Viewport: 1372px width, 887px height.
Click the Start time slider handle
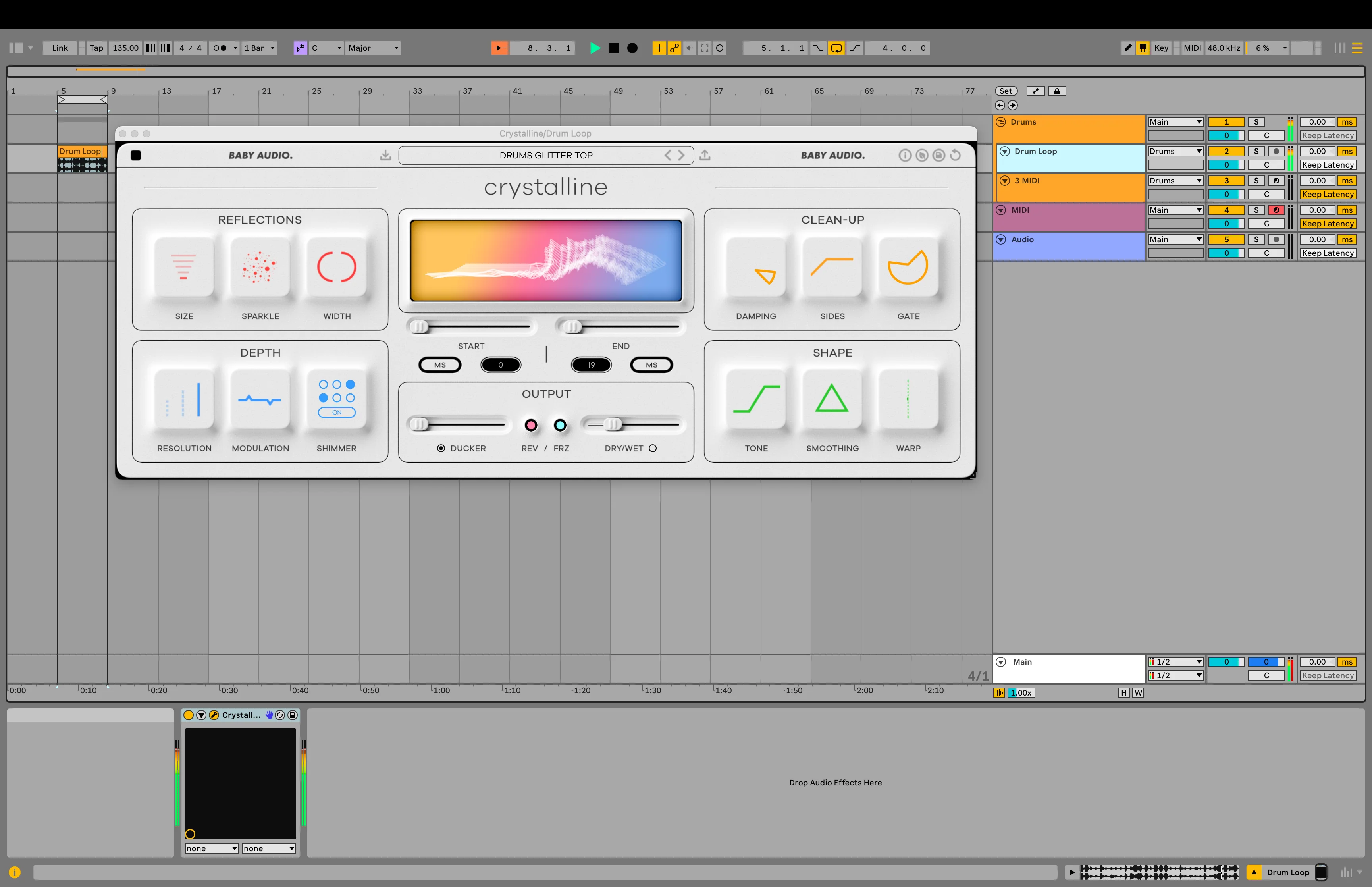pos(420,327)
